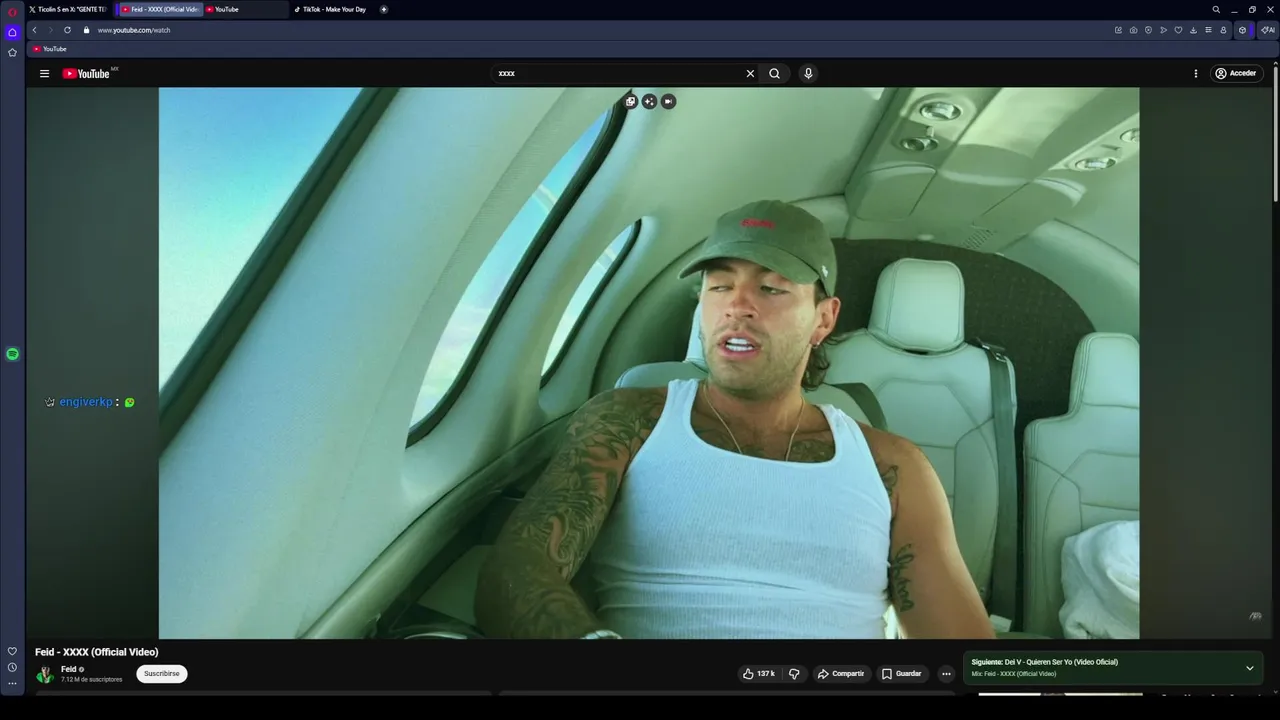Go forward with the browser forward arrow
The width and height of the screenshot is (1280, 720).
click(50, 30)
